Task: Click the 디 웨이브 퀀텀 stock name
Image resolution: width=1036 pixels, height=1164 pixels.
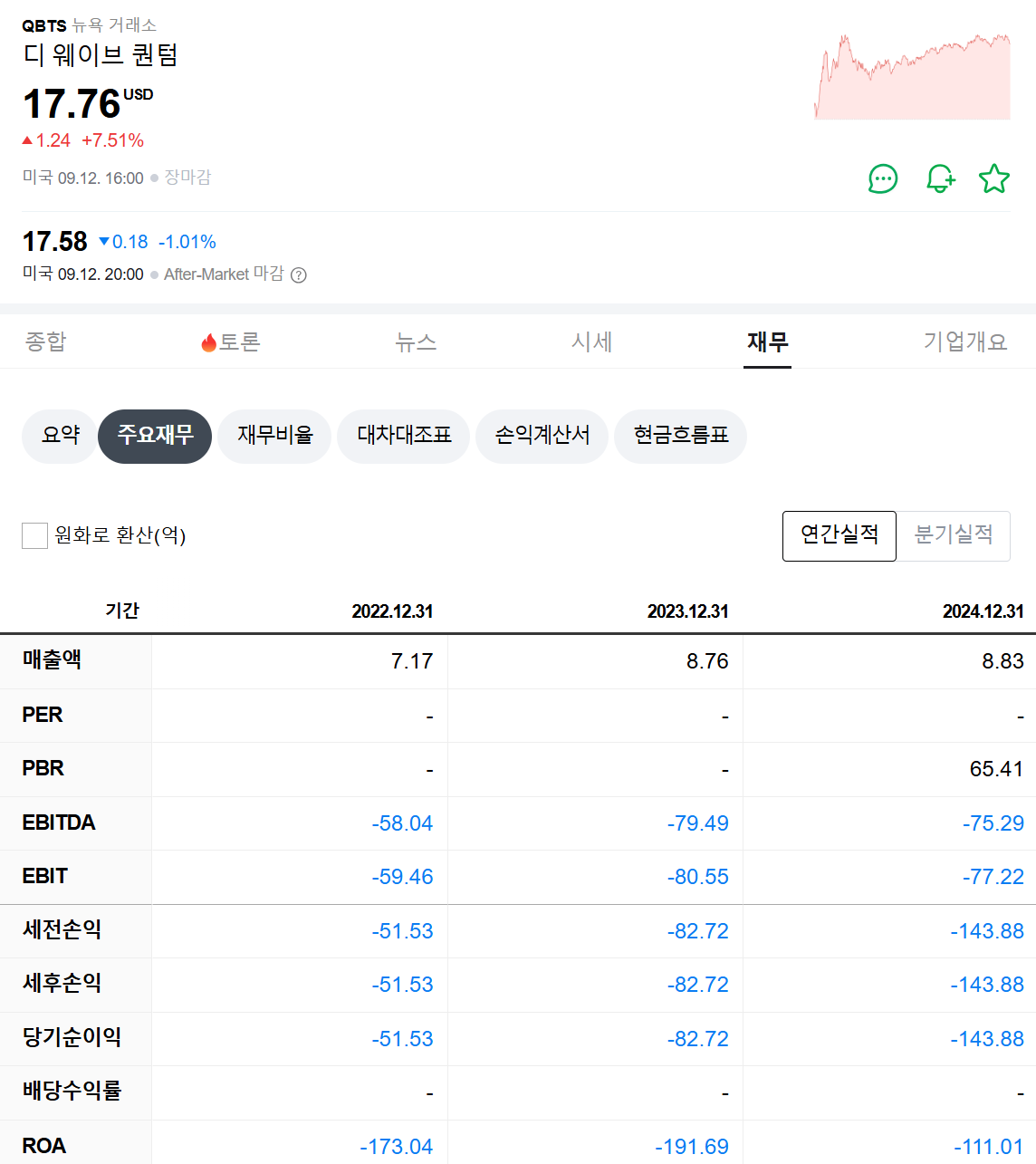Action: pyautogui.click(x=101, y=55)
